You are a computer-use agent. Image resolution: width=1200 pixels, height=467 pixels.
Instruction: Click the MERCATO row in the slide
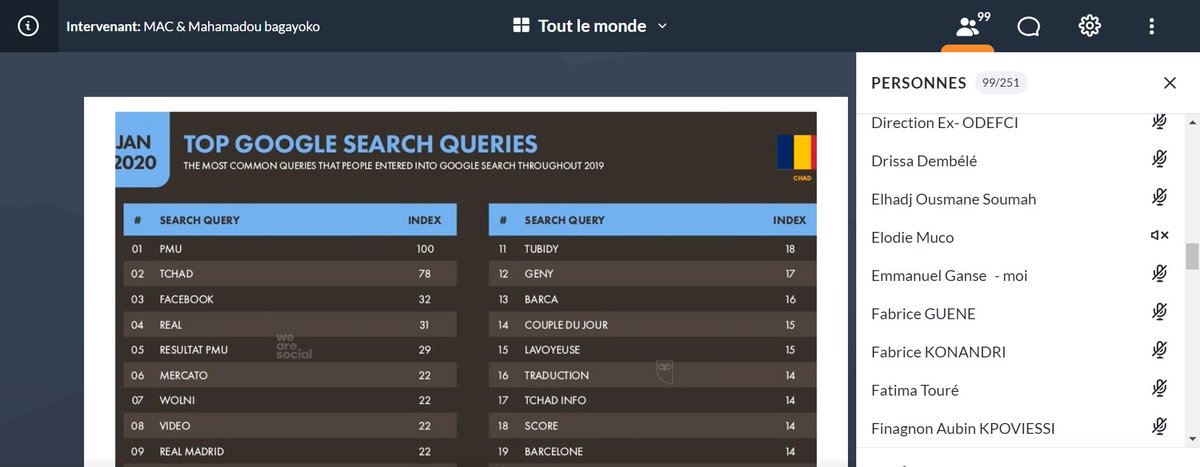point(290,375)
